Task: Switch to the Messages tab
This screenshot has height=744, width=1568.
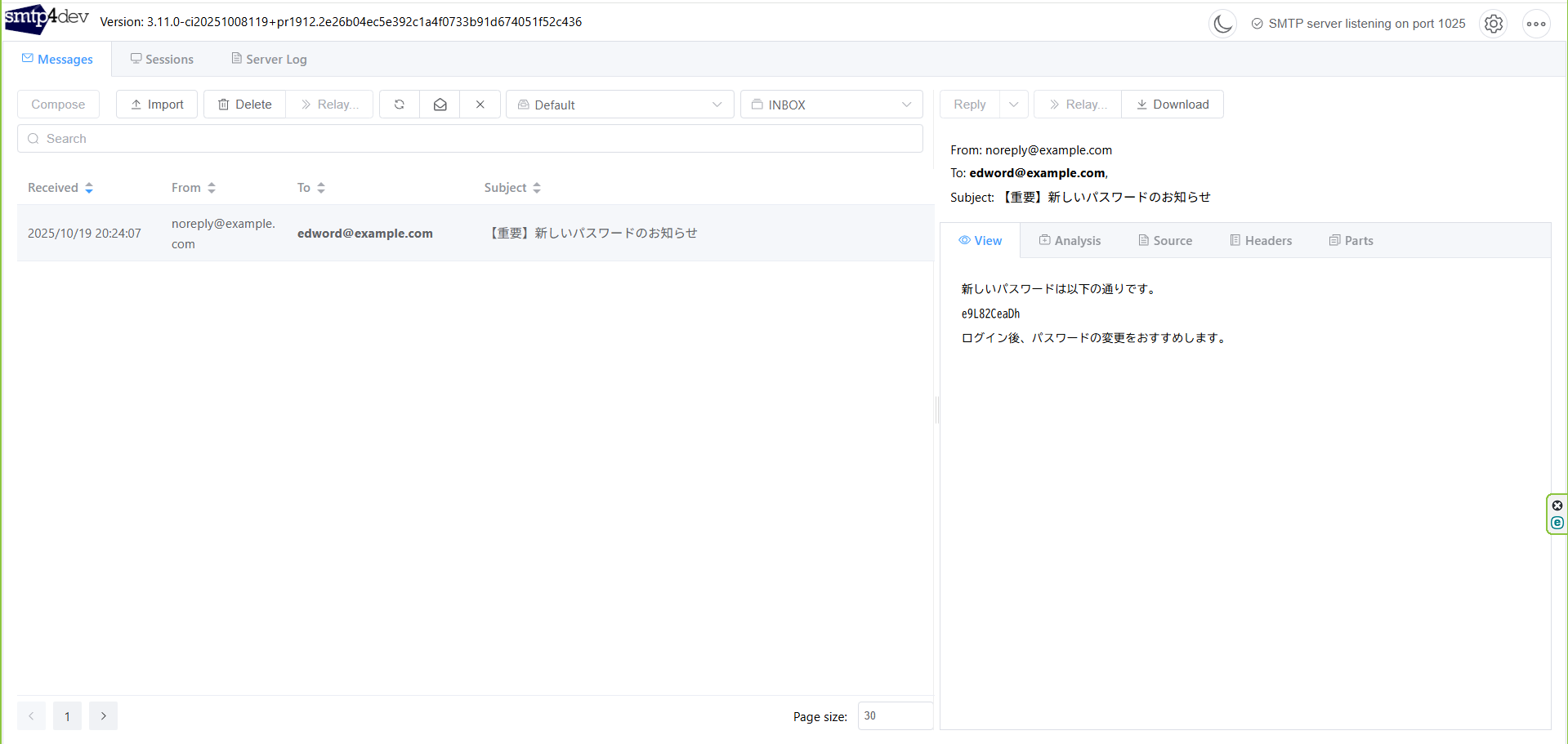Action: point(57,59)
